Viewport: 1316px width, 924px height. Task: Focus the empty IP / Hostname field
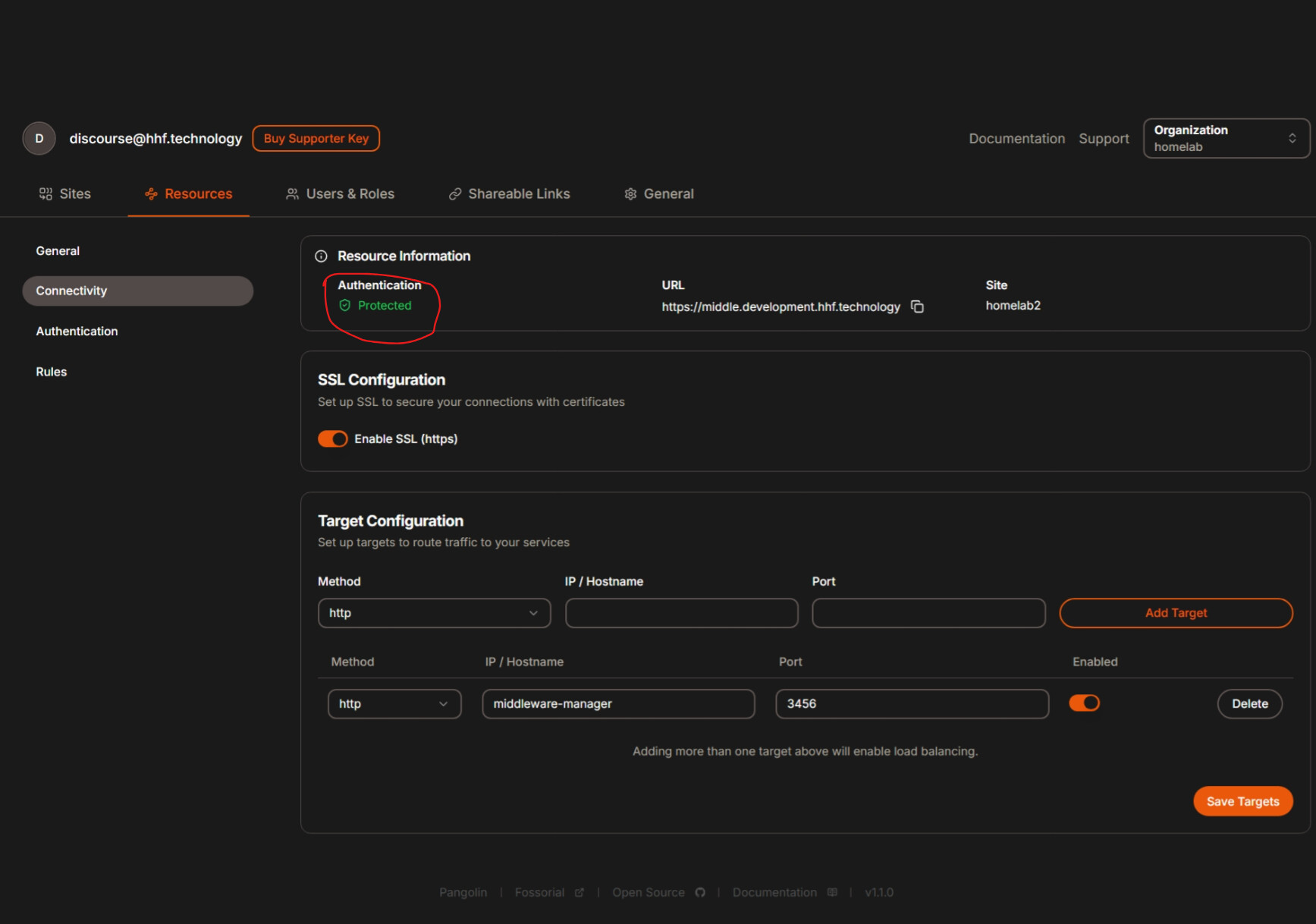pos(681,613)
